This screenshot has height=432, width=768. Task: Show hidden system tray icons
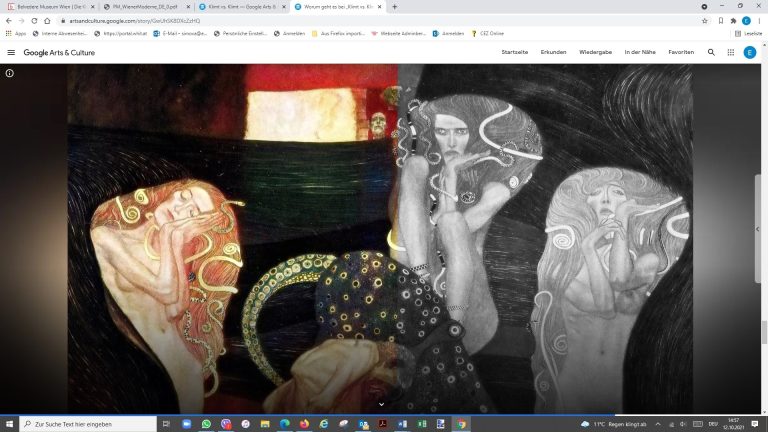point(658,424)
